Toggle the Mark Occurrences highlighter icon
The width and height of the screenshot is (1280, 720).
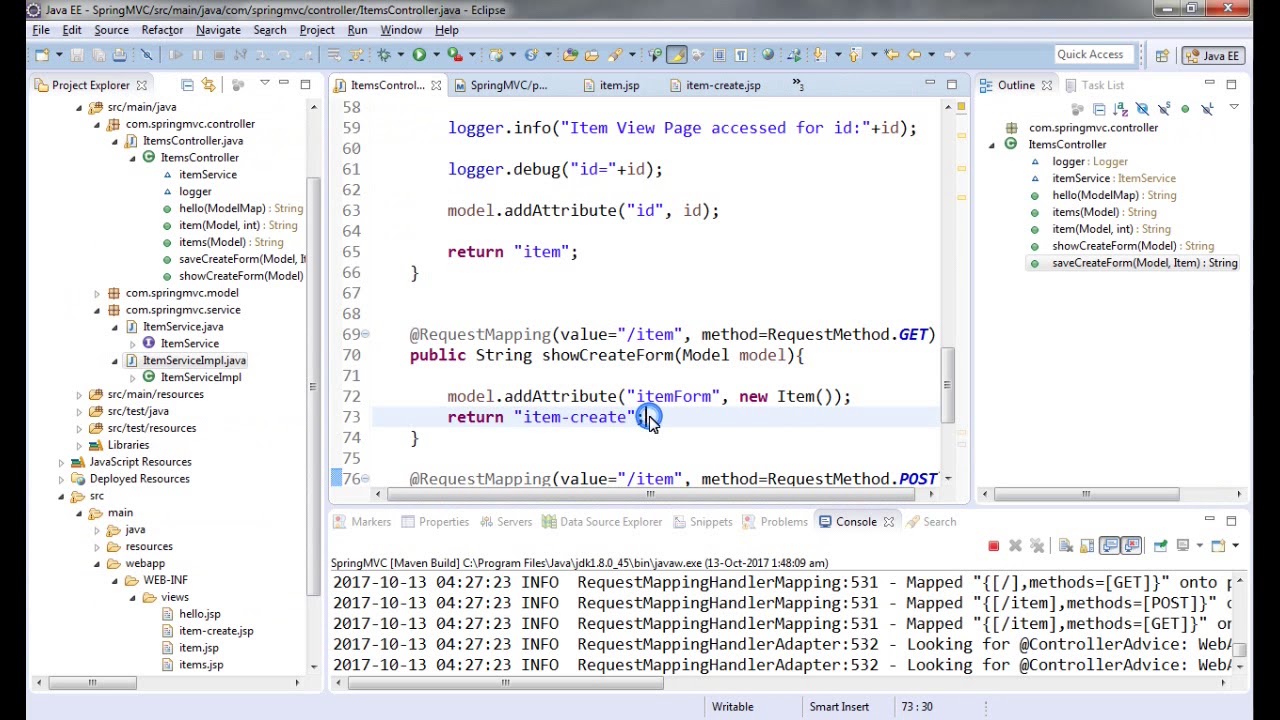click(677, 55)
